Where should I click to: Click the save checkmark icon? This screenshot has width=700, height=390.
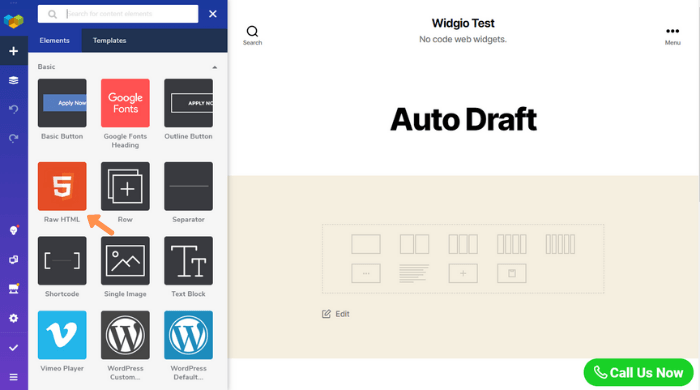point(13,348)
